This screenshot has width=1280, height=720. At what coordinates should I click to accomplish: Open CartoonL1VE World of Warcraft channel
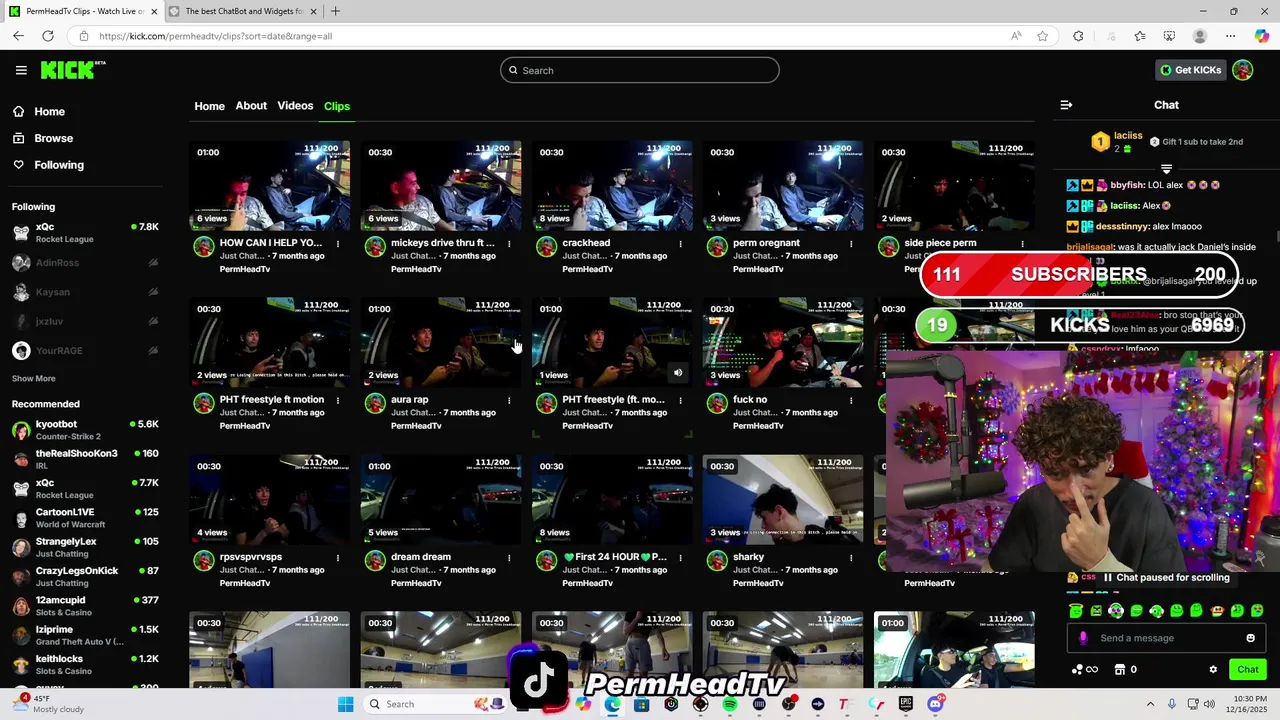click(x=85, y=518)
